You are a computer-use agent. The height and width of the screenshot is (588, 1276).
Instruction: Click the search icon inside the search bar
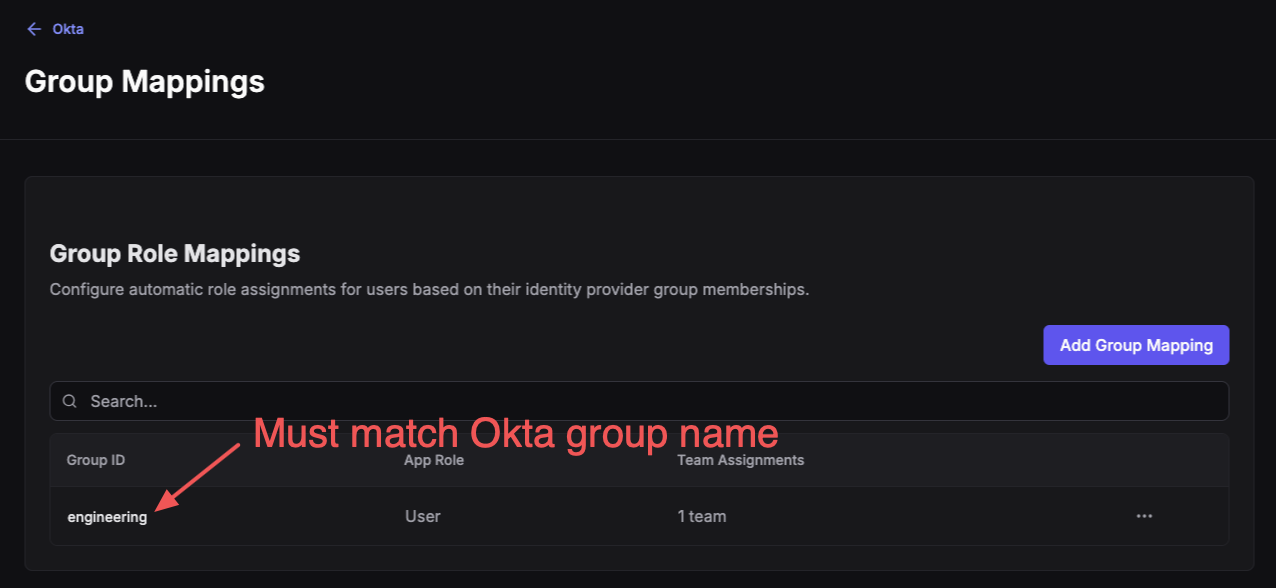69,400
